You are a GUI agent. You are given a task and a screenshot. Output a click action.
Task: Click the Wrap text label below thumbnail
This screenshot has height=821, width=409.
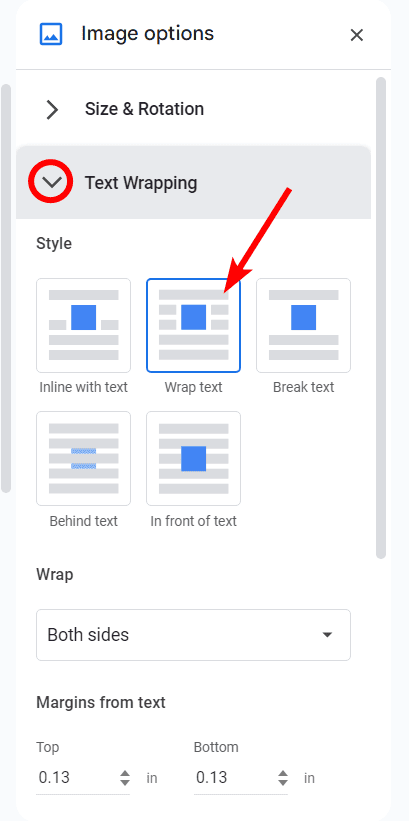[x=193, y=387]
